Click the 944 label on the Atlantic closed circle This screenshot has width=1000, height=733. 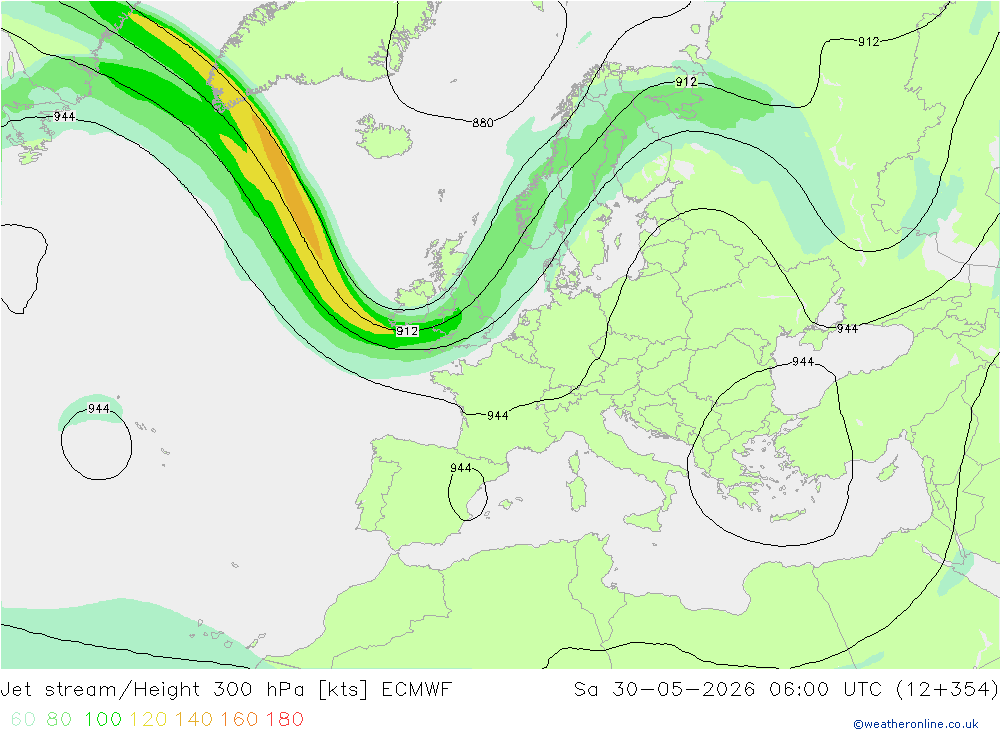coord(99,408)
